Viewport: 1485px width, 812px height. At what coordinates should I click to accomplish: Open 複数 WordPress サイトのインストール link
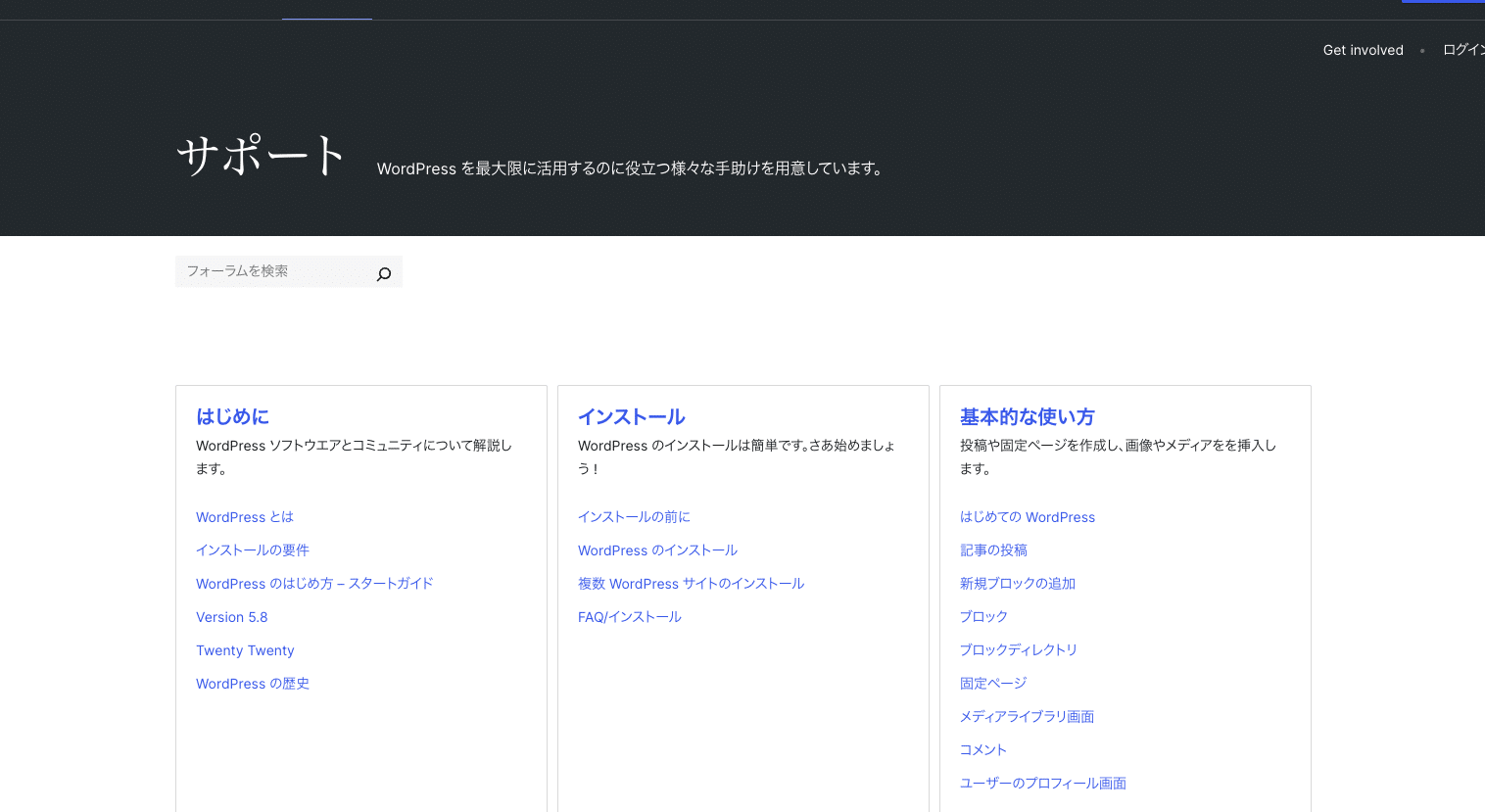[691, 584]
